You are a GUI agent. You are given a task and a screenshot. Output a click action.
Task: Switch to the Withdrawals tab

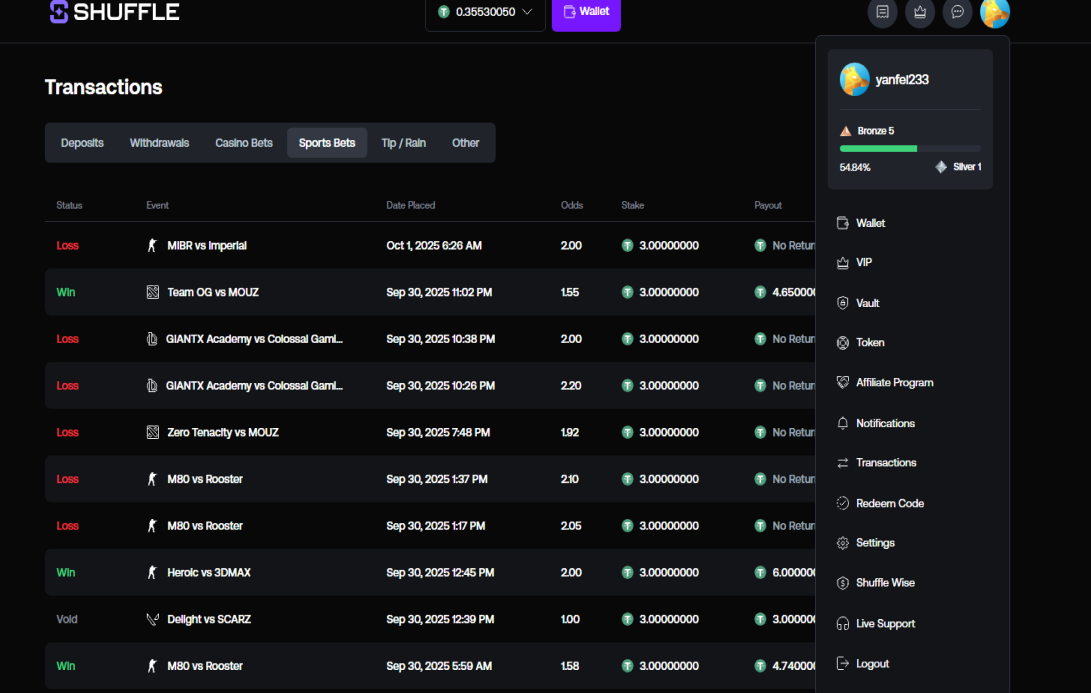pyautogui.click(x=159, y=143)
